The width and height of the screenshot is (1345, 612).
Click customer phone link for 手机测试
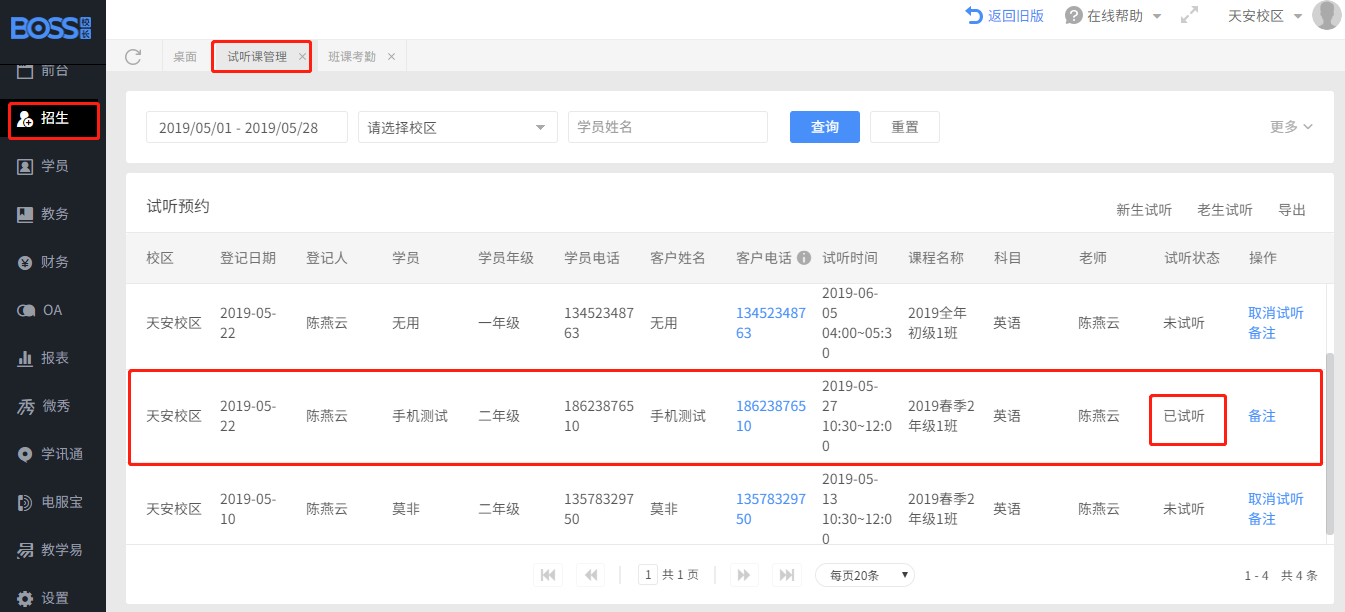tap(771, 416)
